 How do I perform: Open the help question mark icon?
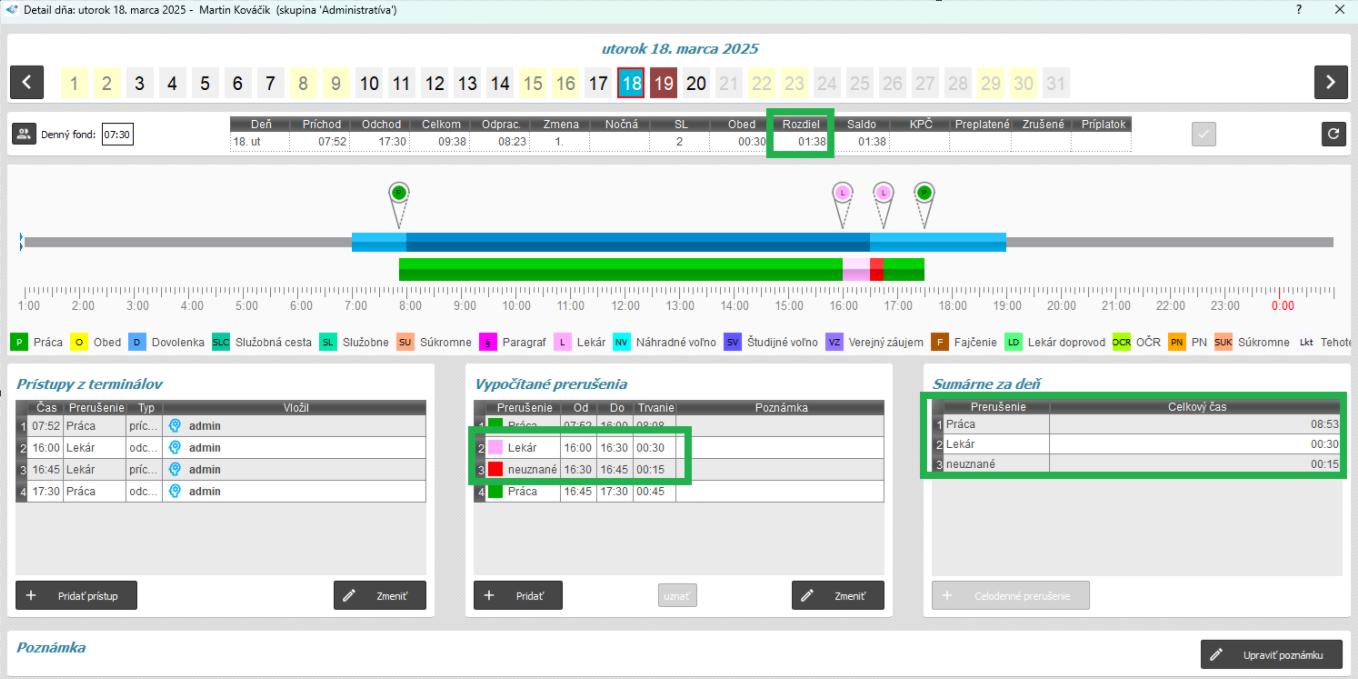click(x=1299, y=9)
